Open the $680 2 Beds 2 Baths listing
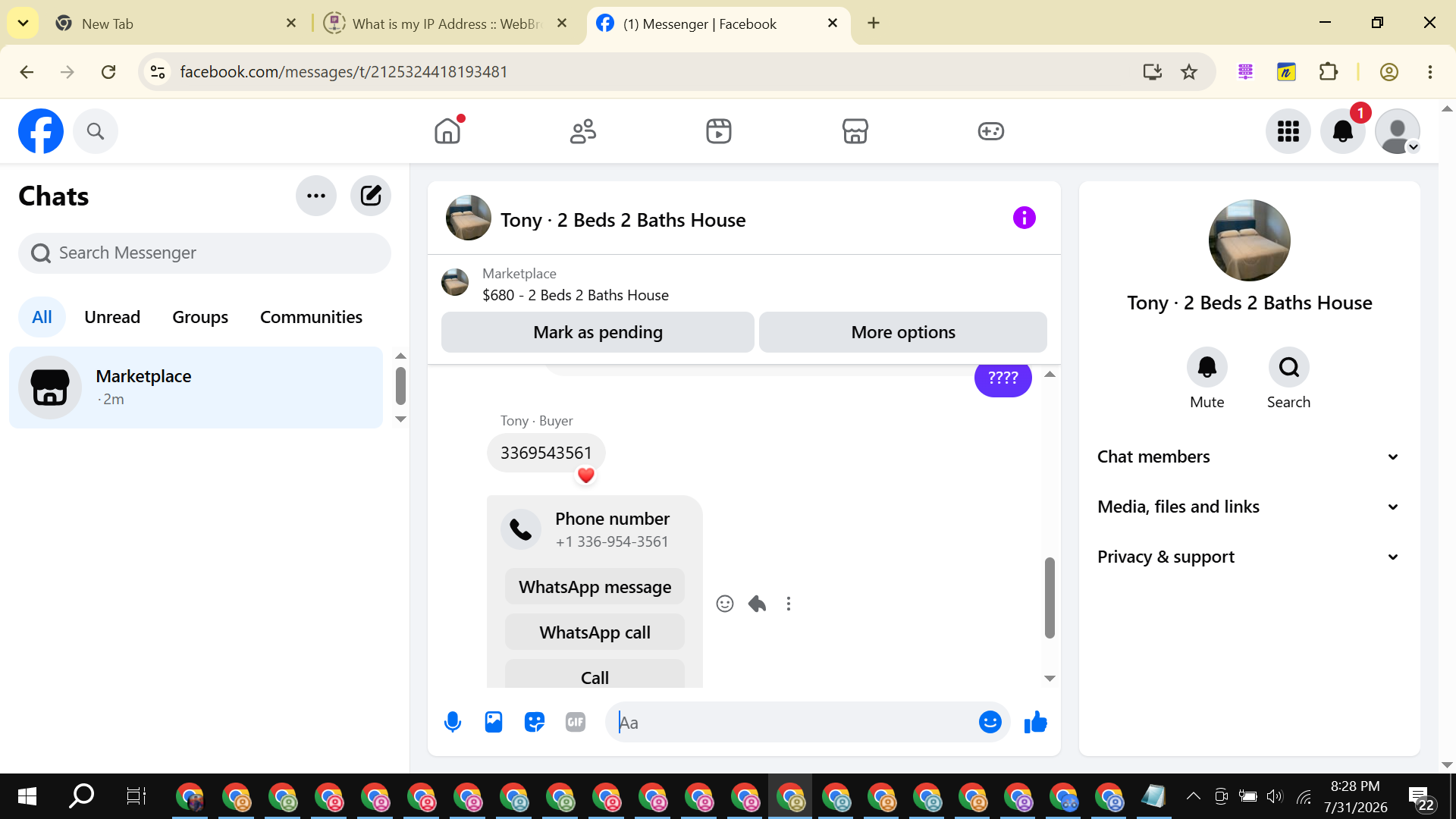The image size is (1456, 819). pos(576,295)
